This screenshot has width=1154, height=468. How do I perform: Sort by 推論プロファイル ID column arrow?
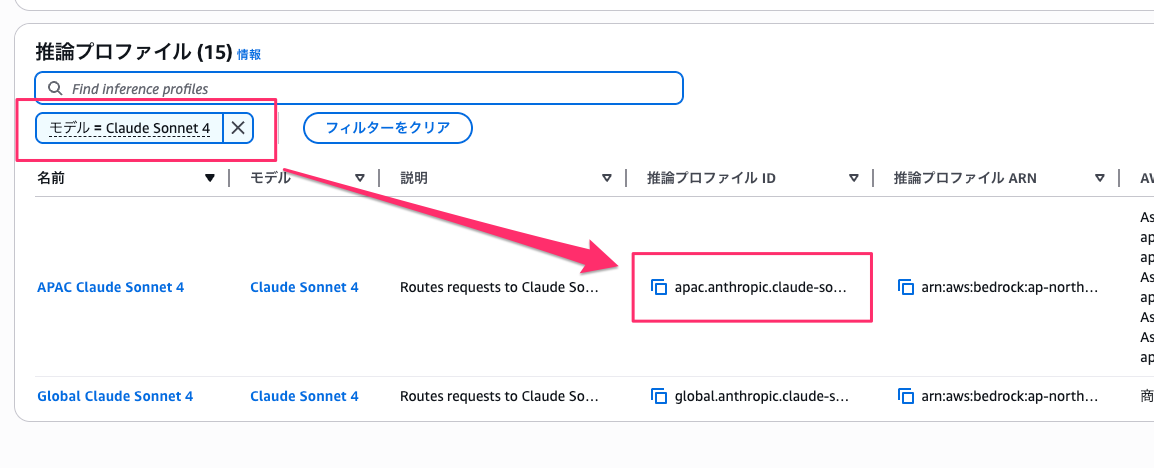point(854,178)
